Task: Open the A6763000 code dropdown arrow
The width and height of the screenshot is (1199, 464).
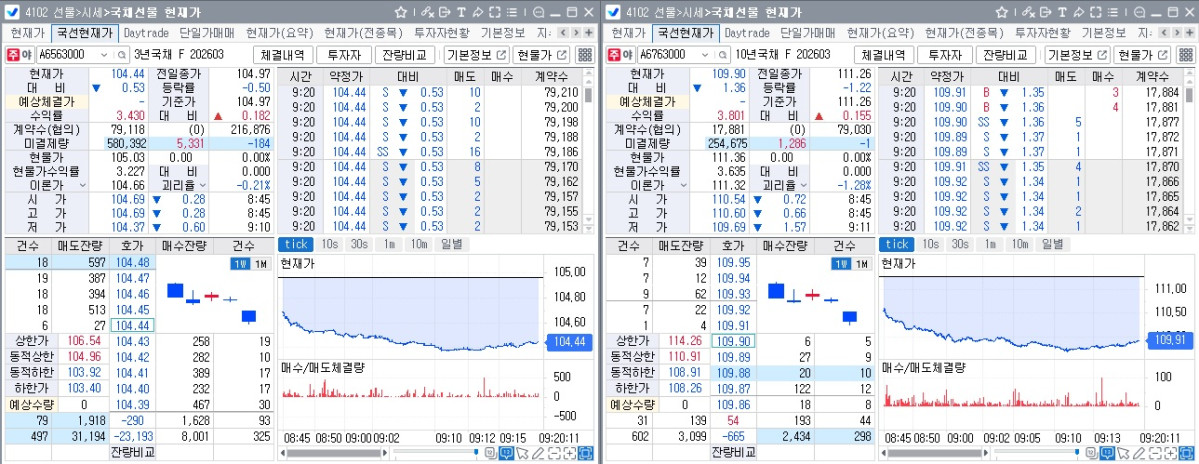Action: point(705,55)
